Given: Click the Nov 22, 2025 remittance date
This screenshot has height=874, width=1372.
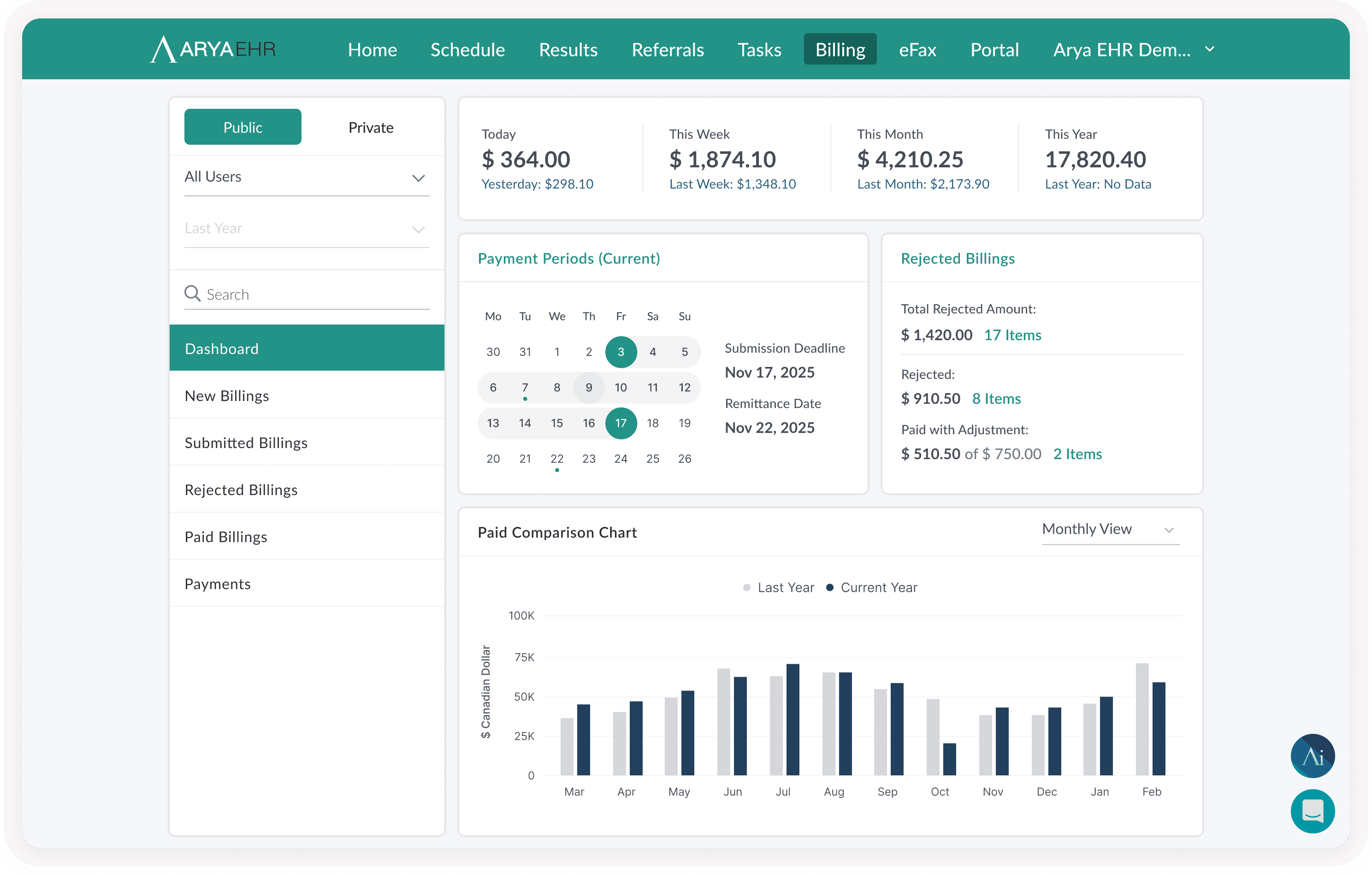Looking at the screenshot, I should [769, 428].
